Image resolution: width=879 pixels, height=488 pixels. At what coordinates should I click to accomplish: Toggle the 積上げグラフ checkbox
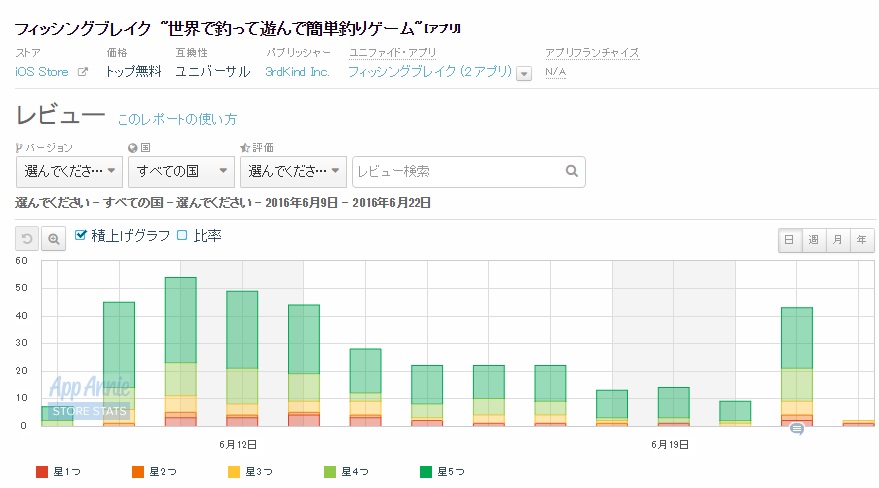tap(80, 235)
